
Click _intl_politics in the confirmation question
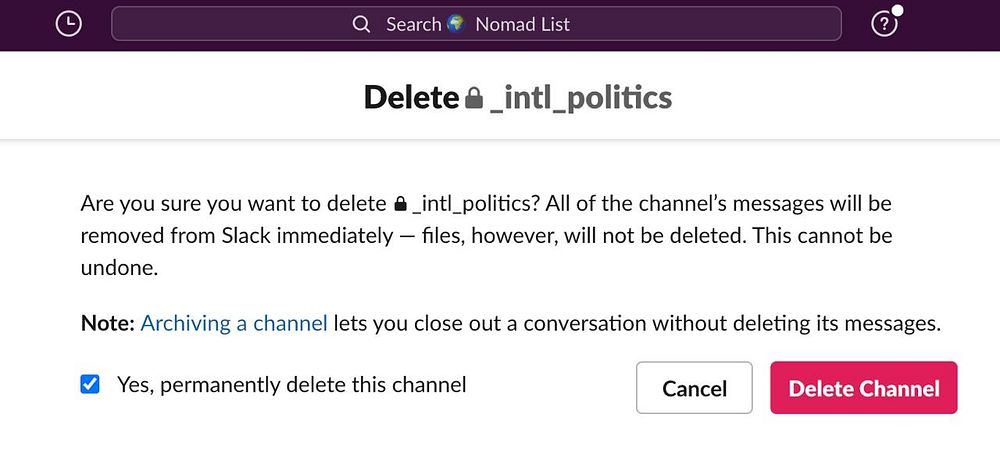click(474, 204)
